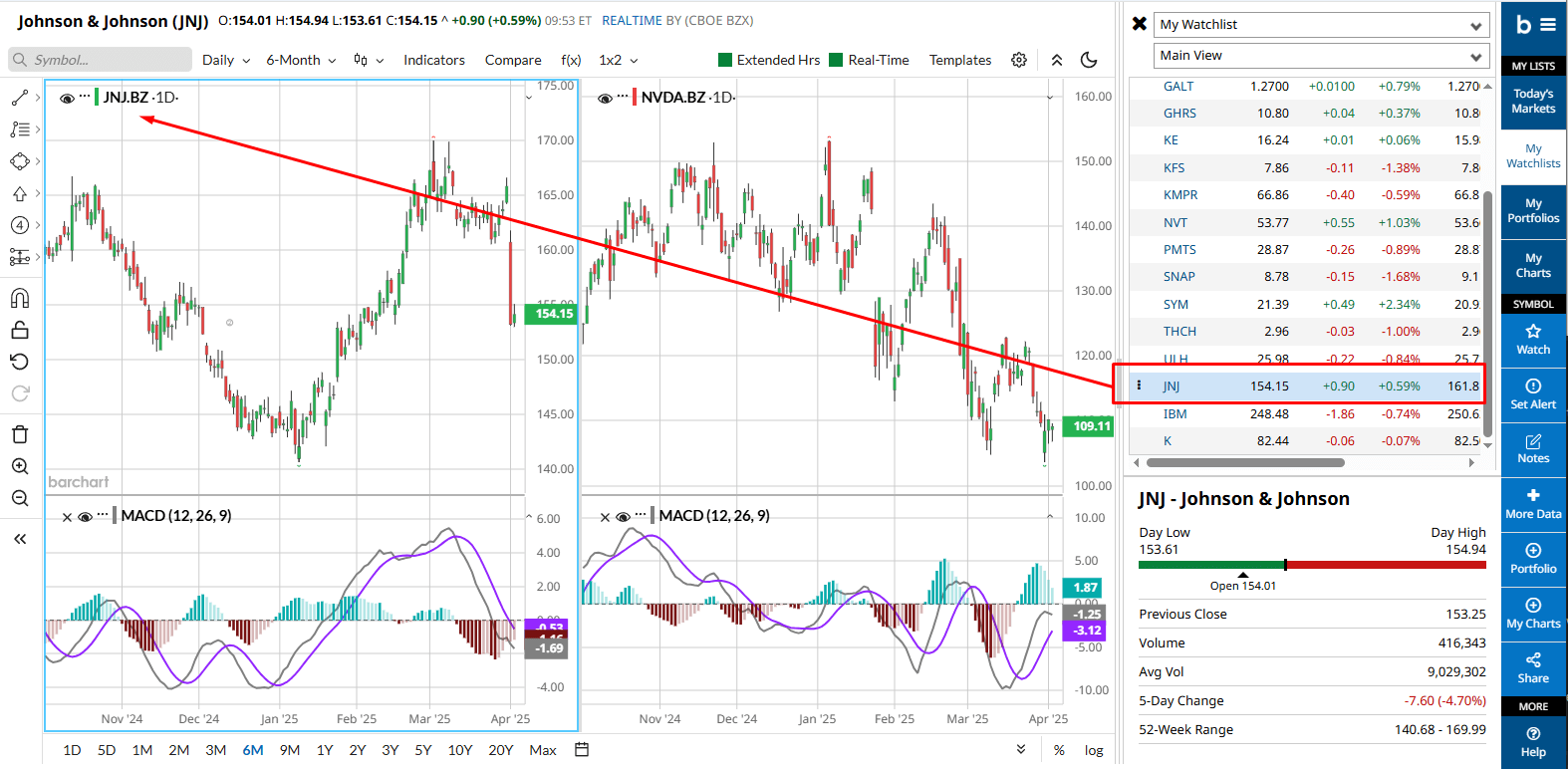Viewport: 1568px width, 769px height.
Task: Switch to dark mode moon icon
Action: [1089, 60]
